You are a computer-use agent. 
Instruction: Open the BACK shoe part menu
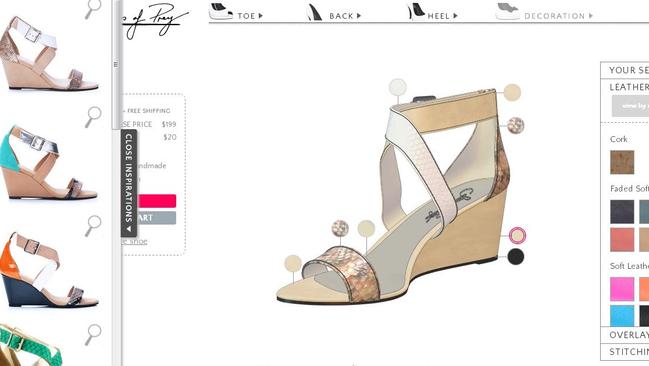click(341, 16)
